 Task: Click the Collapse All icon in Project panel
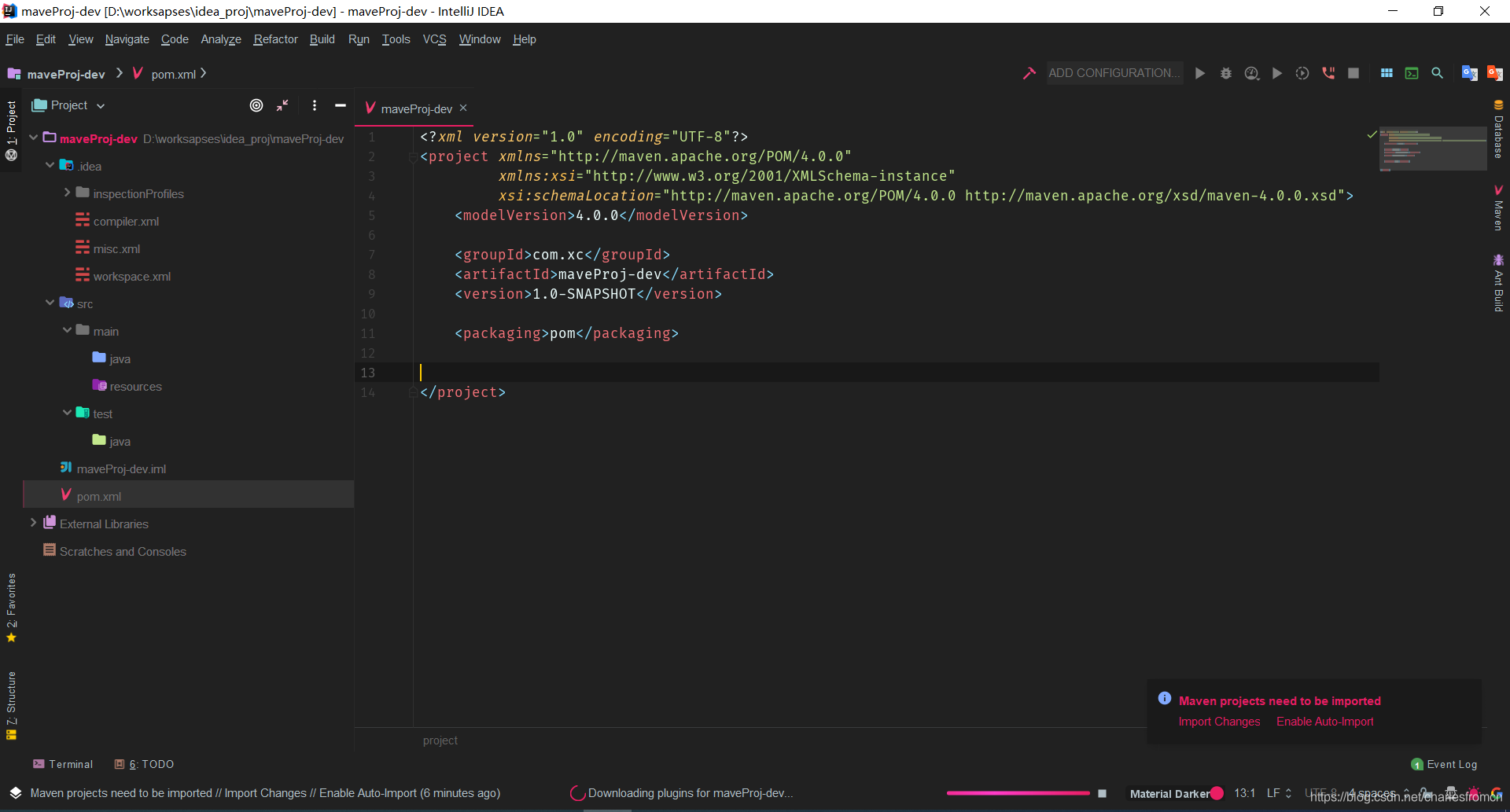(282, 105)
